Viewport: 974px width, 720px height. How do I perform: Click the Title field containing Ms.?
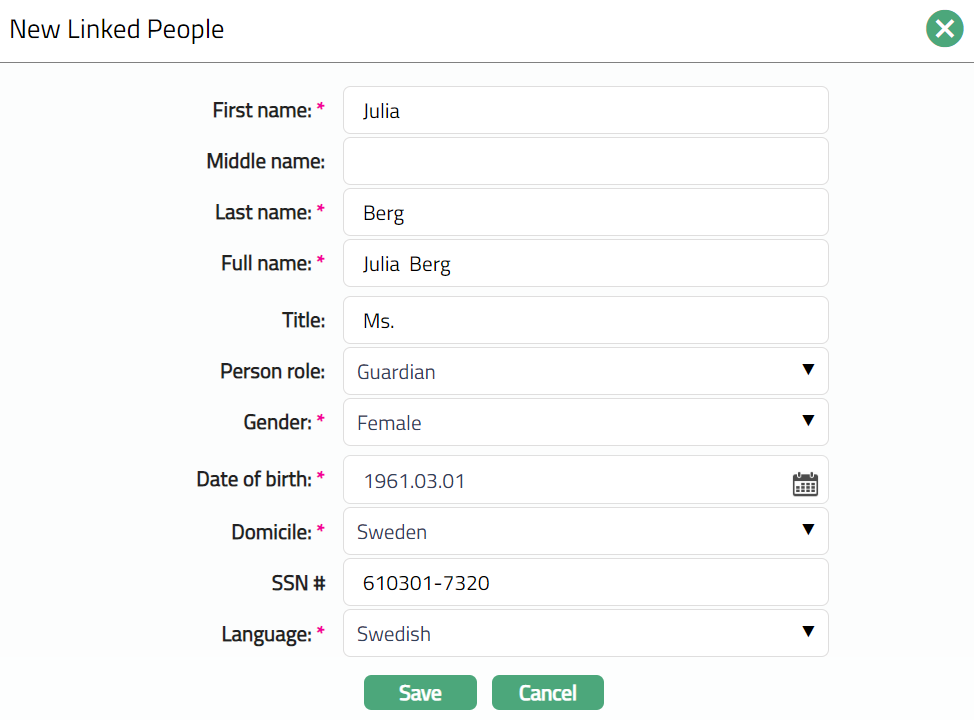click(x=585, y=321)
